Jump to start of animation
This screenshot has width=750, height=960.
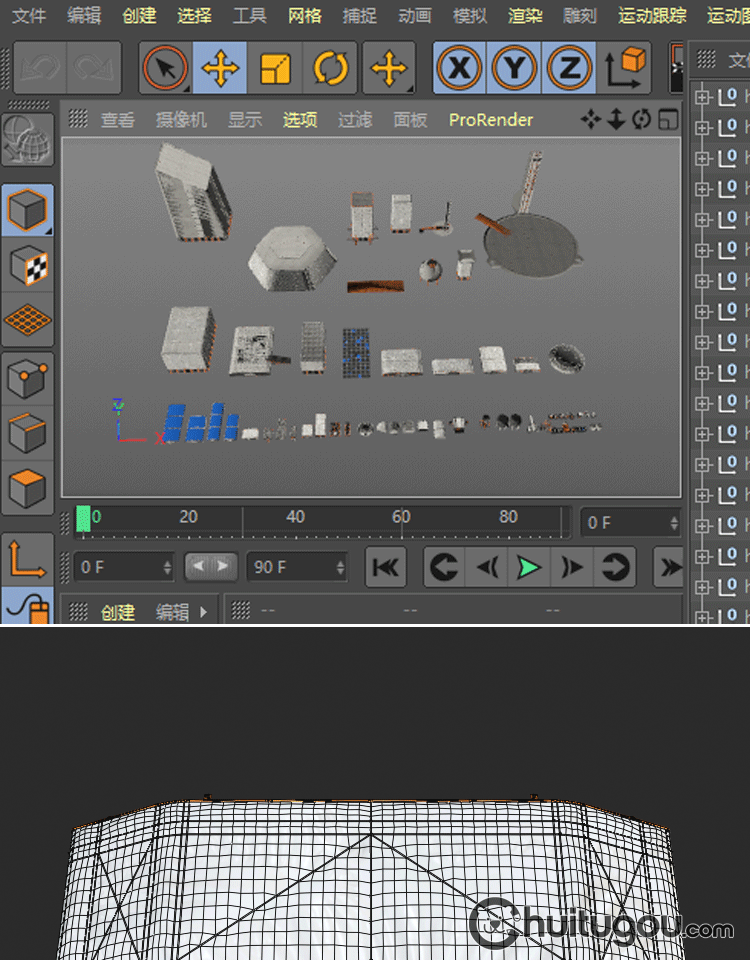pos(386,568)
